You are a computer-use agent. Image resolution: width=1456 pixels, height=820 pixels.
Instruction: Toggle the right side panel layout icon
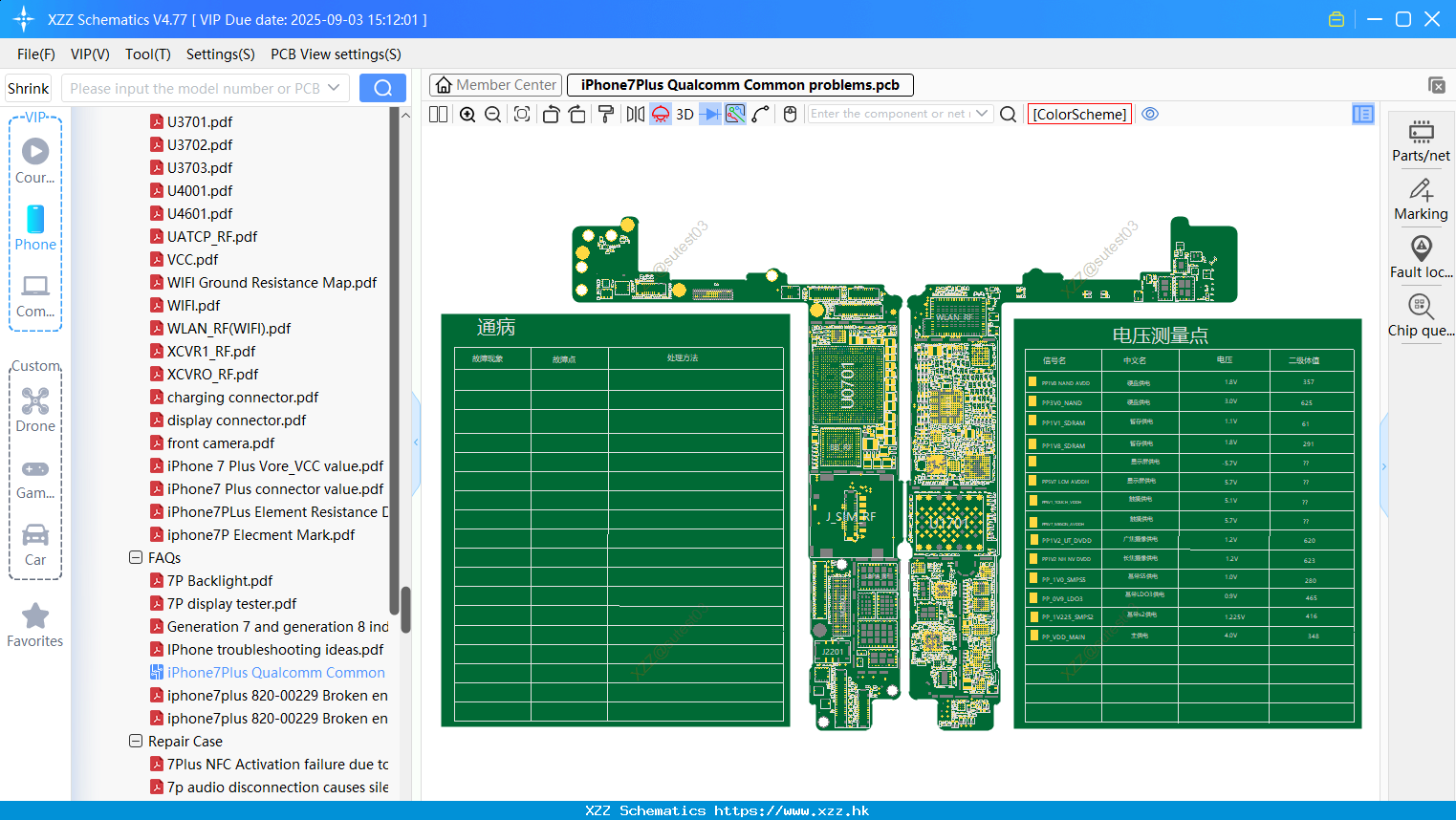[x=1363, y=114]
